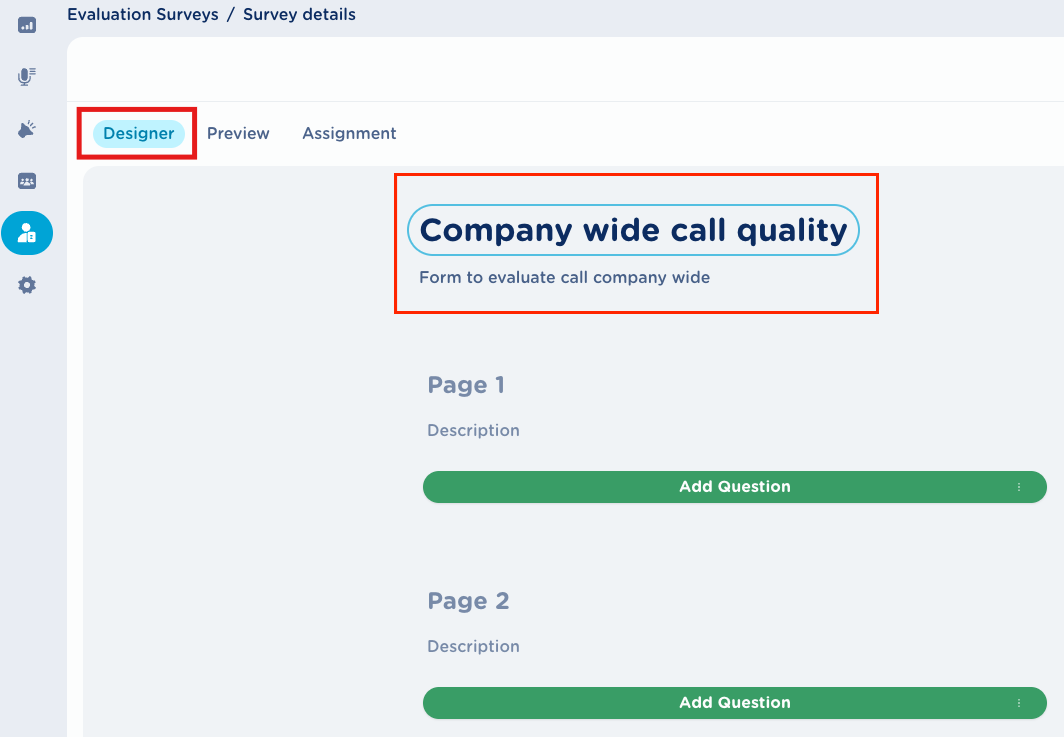Image resolution: width=1064 pixels, height=737 pixels.
Task: Switch to the Preview tab
Action: 238,134
